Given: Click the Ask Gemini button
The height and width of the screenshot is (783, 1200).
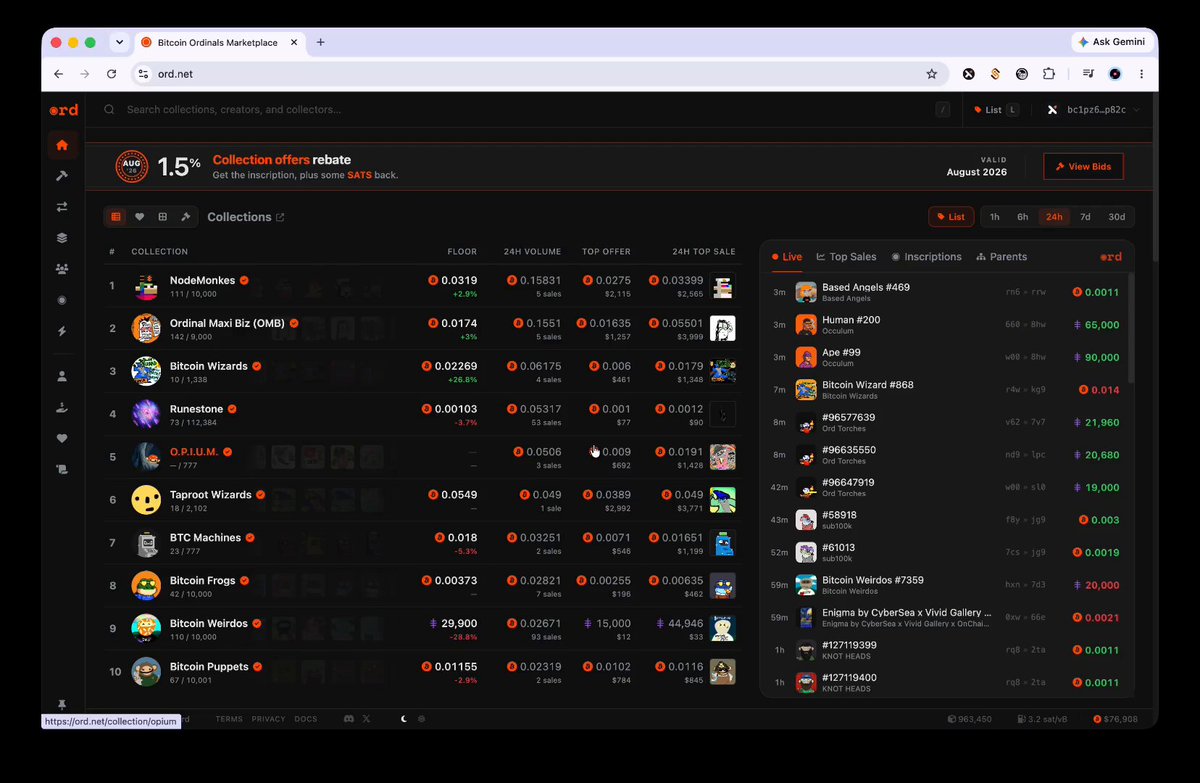Looking at the screenshot, I should click(x=1111, y=42).
